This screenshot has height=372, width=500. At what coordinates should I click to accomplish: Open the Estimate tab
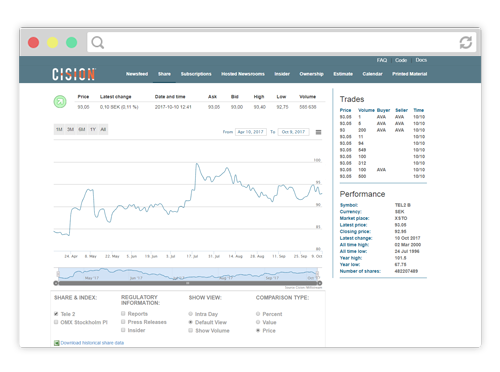click(x=343, y=74)
